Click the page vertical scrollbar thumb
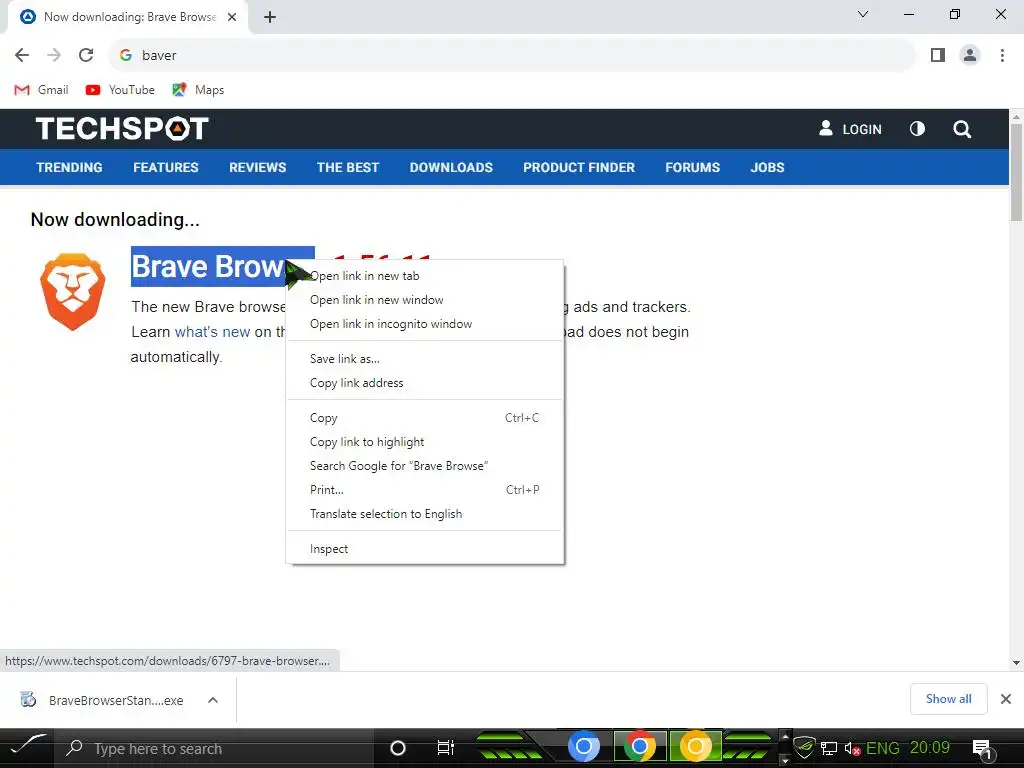The width and height of the screenshot is (1024, 768). coord(1016,172)
